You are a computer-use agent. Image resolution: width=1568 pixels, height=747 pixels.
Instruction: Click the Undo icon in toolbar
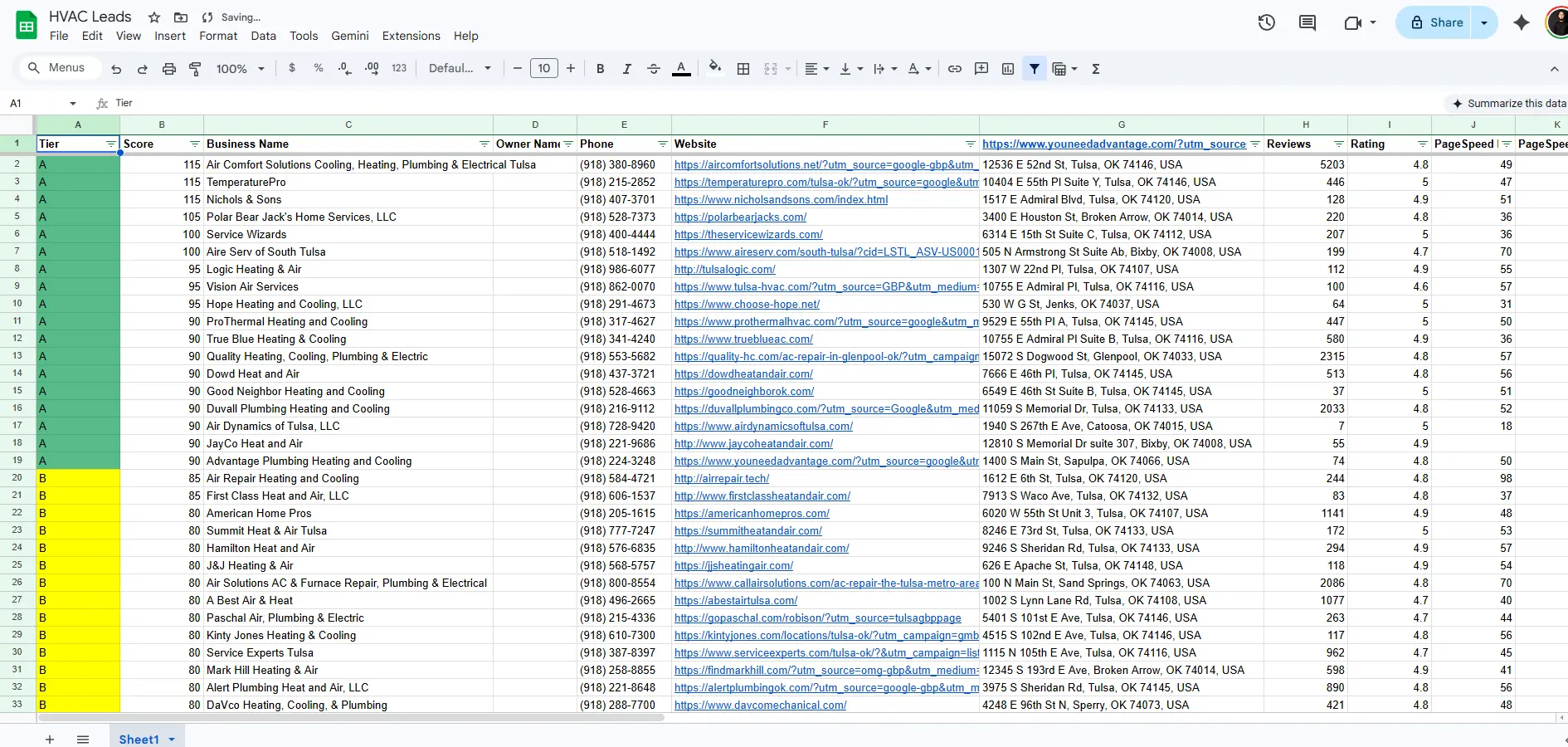(x=116, y=69)
